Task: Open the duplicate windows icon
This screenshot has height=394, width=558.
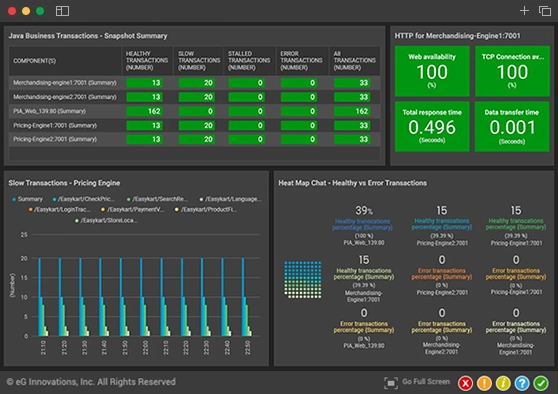Action: click(x=544, y=11)
